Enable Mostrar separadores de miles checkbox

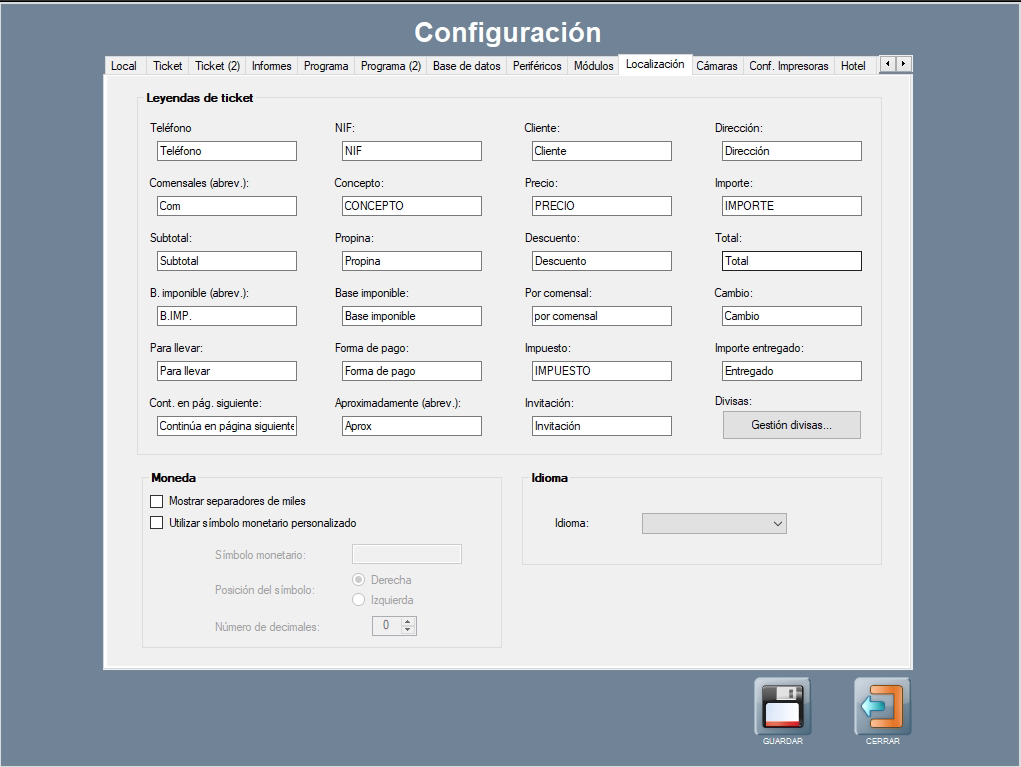156,501
